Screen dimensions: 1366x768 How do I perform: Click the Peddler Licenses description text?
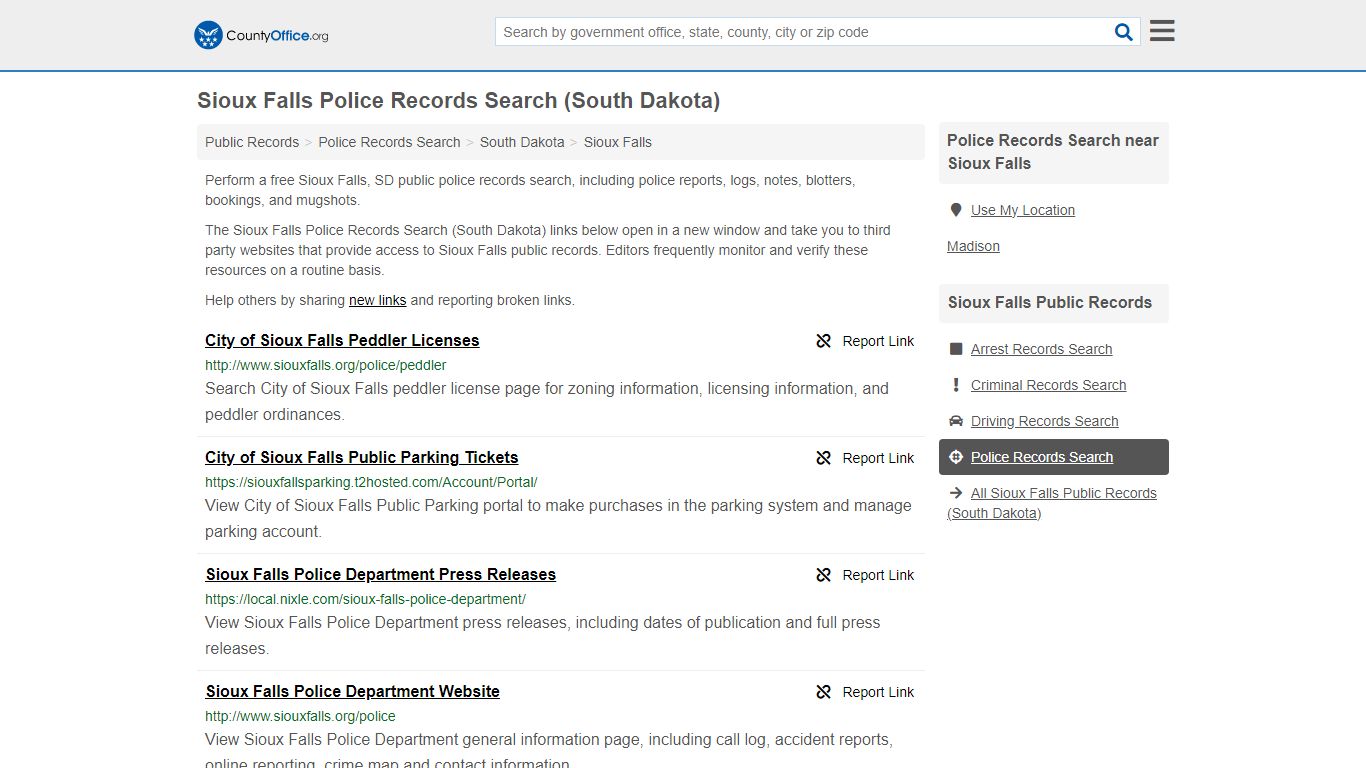[x=547, y=401]
